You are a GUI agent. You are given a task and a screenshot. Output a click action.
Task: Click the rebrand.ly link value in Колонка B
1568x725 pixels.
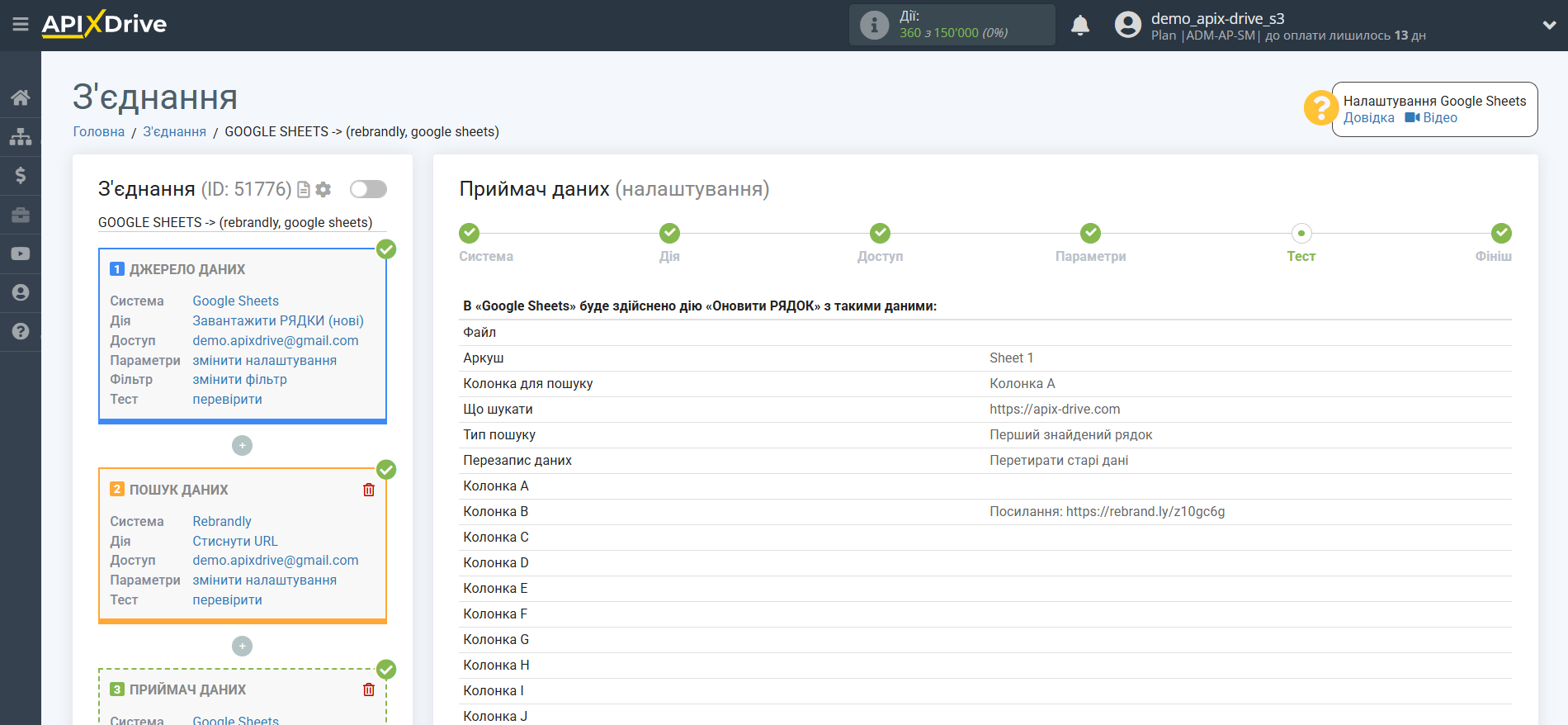pyautogui.click(x=1107, y=512)
